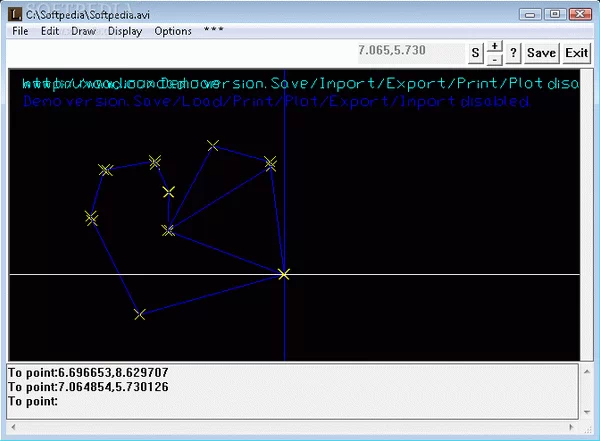The image size is (600, 441).
Task: Open the File menu
Action: tap(20, 31)
